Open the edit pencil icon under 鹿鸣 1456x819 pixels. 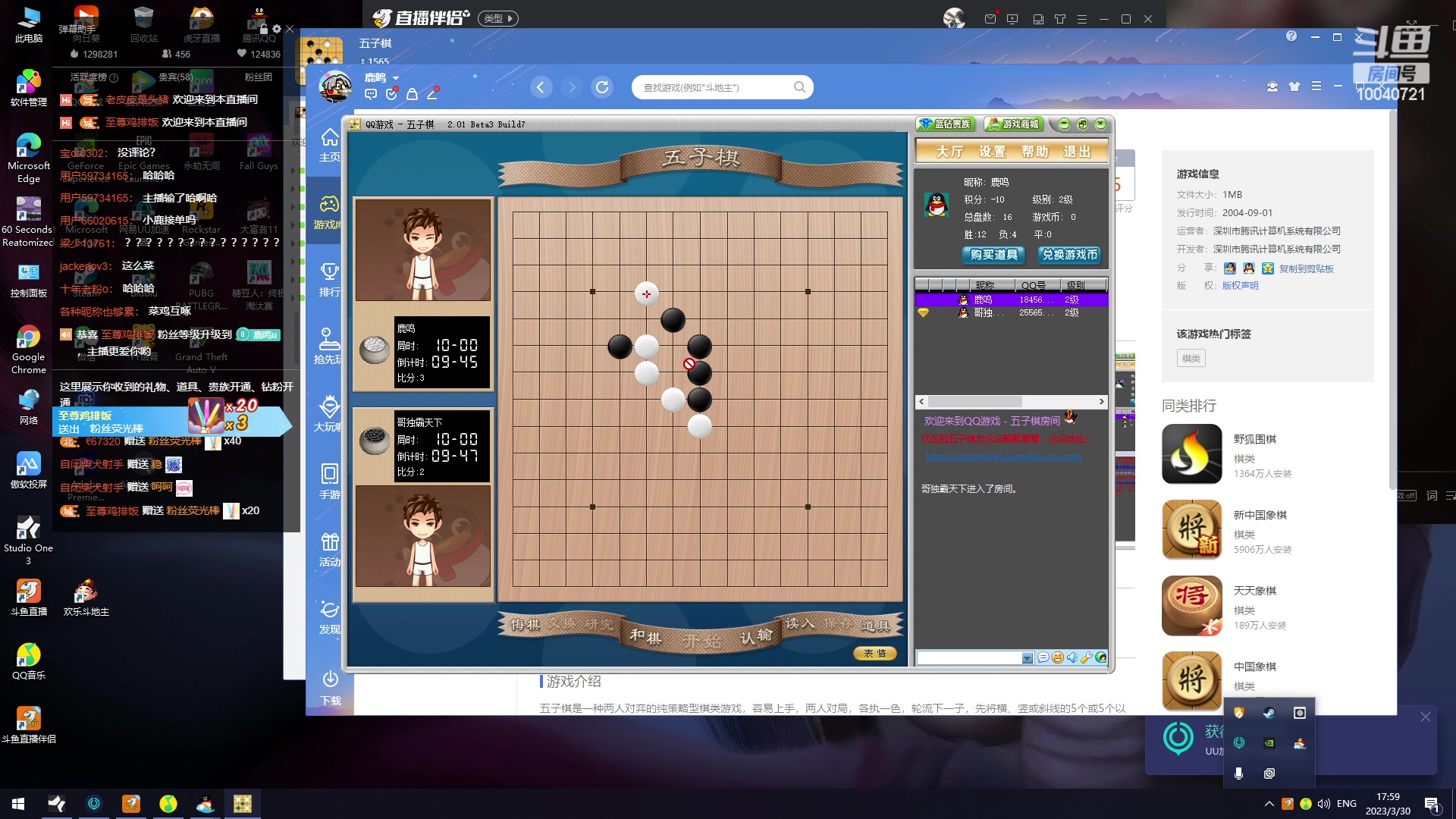432,94
